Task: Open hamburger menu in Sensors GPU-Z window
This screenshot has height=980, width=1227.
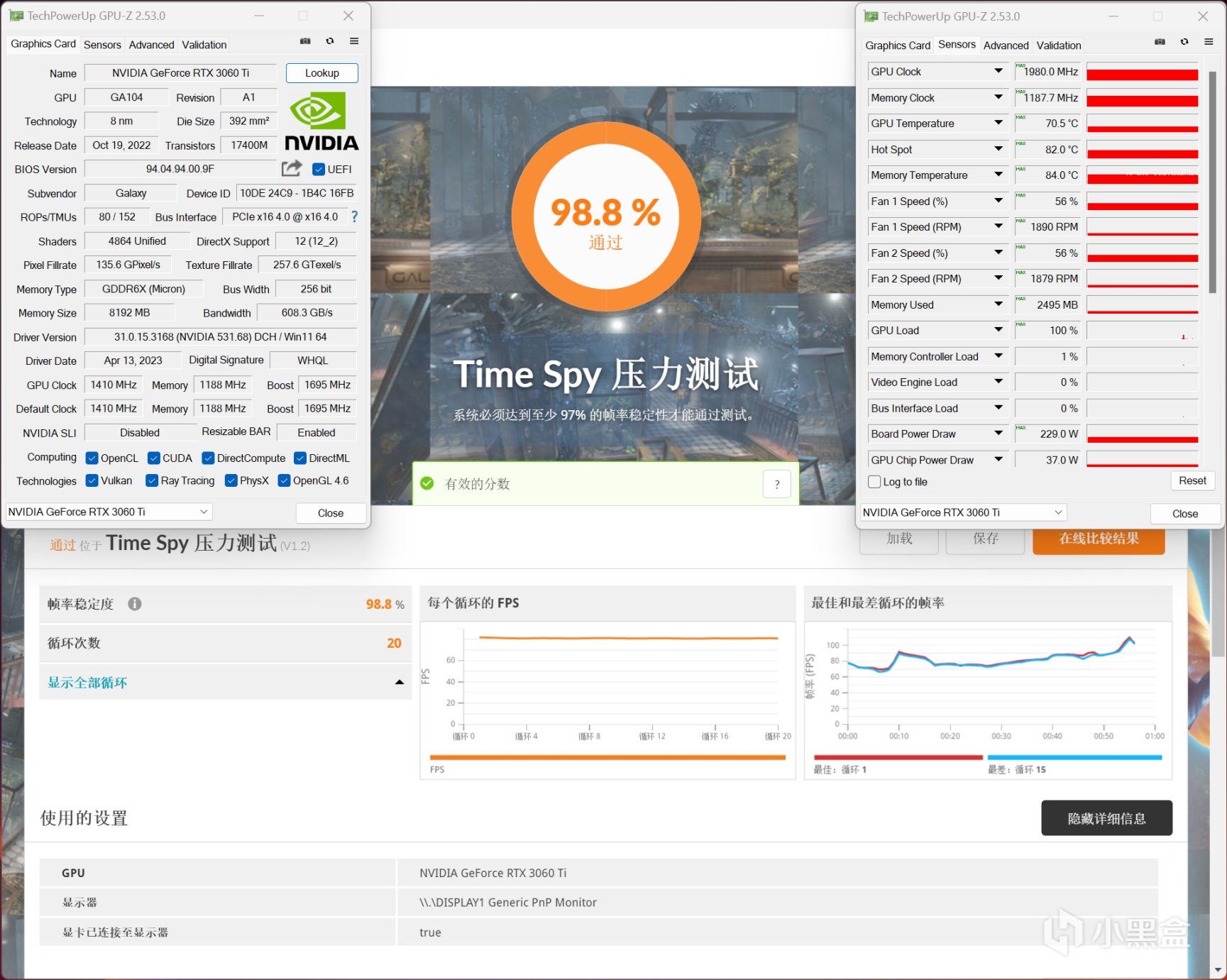Action: tap(1209, 42)
